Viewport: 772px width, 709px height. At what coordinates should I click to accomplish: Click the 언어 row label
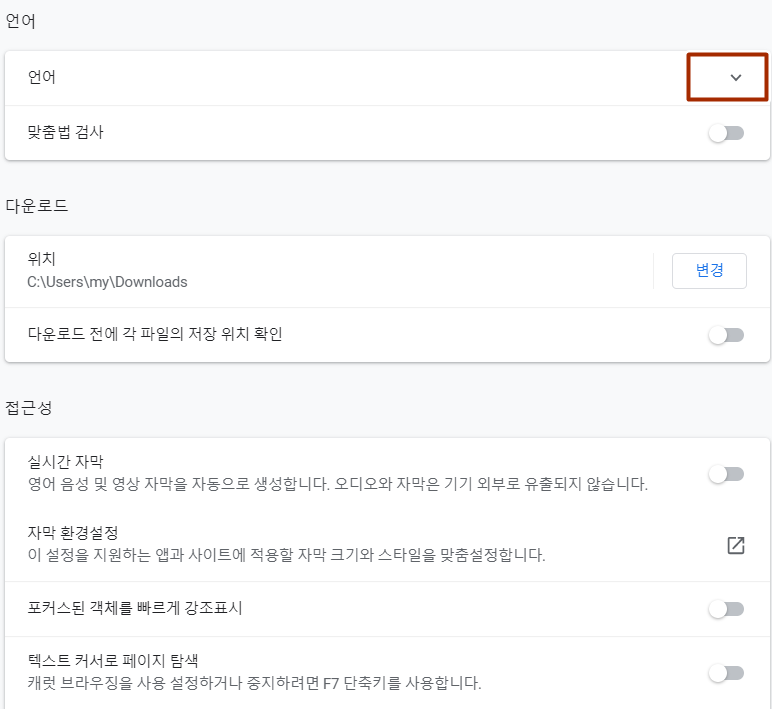coord(42,77)
